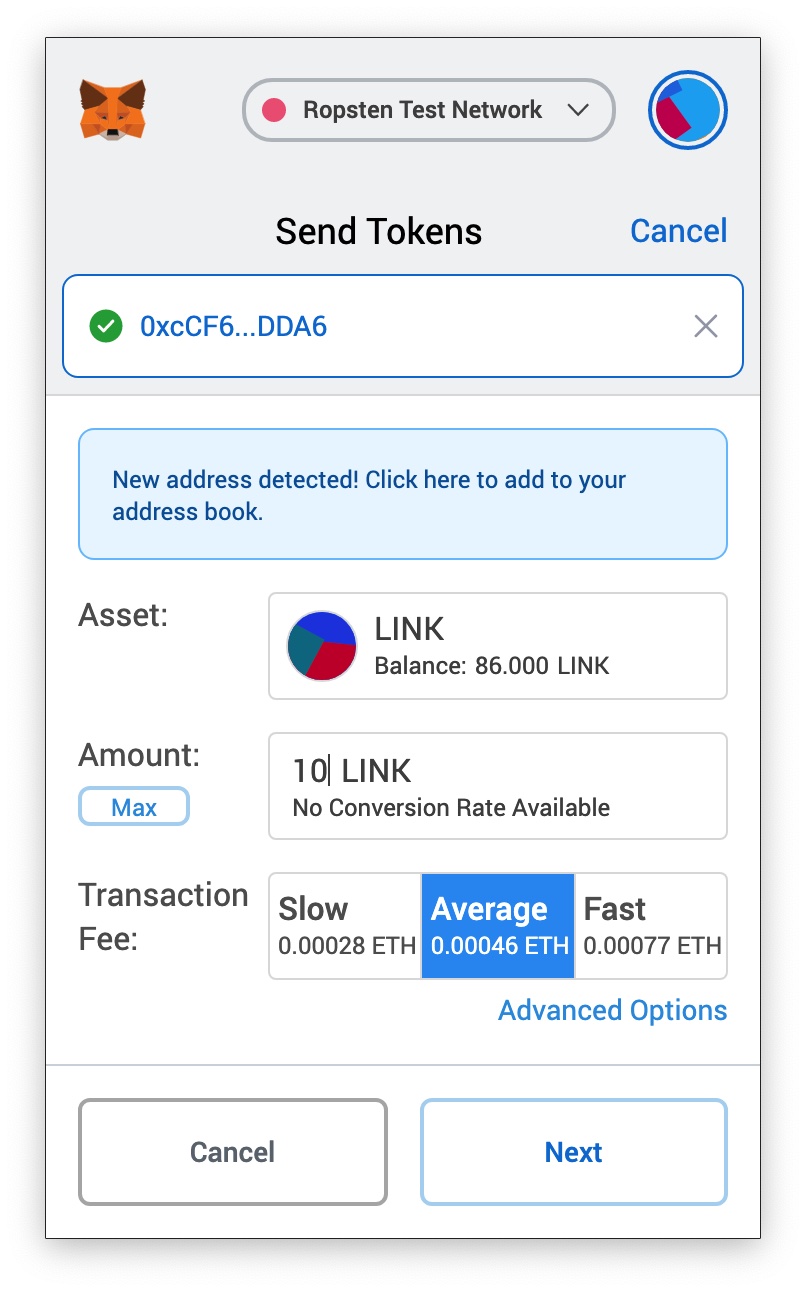The image size is (806, 1292).
Task: Open Advanced Options for gas settings
Action: (x=612, y=1010)
